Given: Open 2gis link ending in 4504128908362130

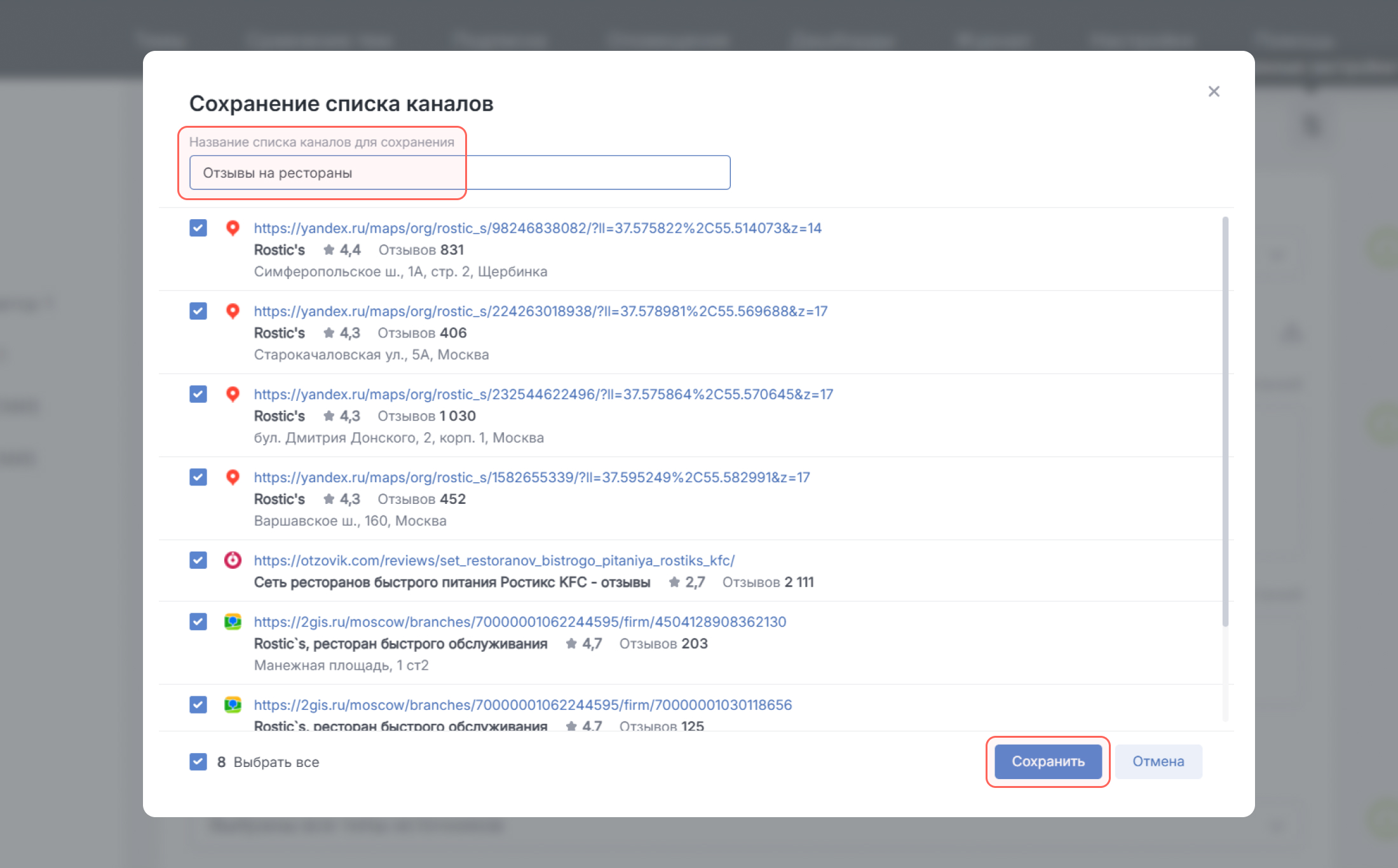Looking at the screenshot, I should pos(520,621).
